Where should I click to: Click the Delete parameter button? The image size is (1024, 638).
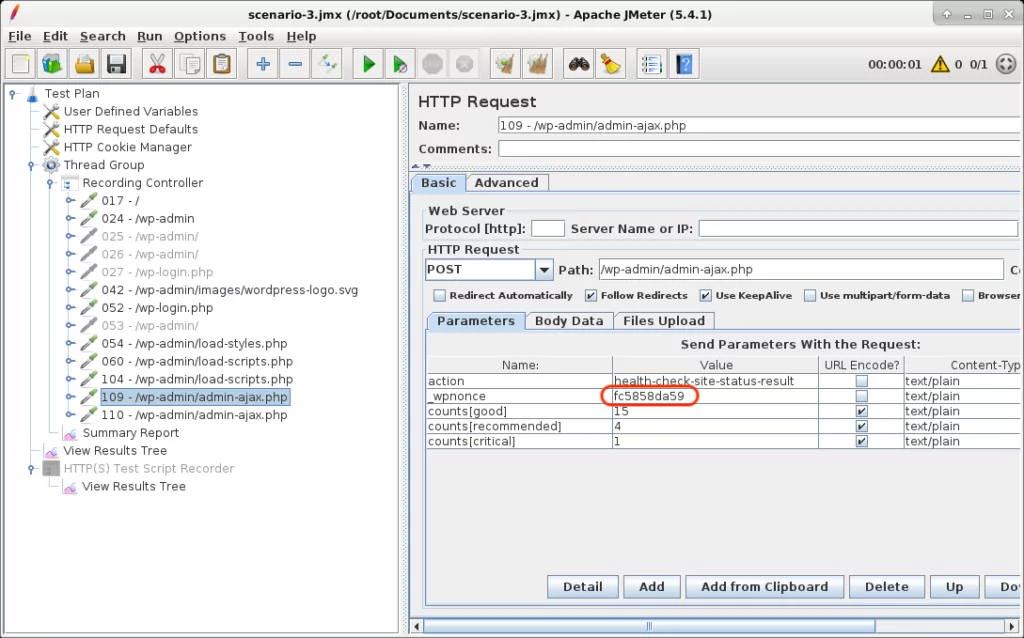coord(886,587)
